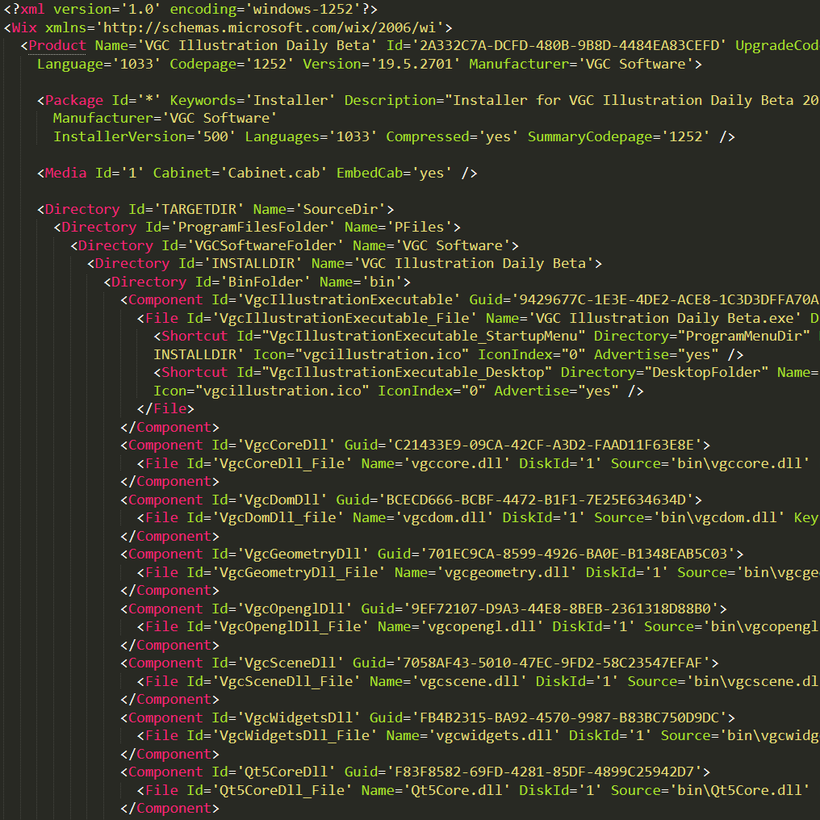The width and height of the screenshot is (820, 820).
Task: Click the 'BinFolder' directory Id
Action: (x=265, y=282)
